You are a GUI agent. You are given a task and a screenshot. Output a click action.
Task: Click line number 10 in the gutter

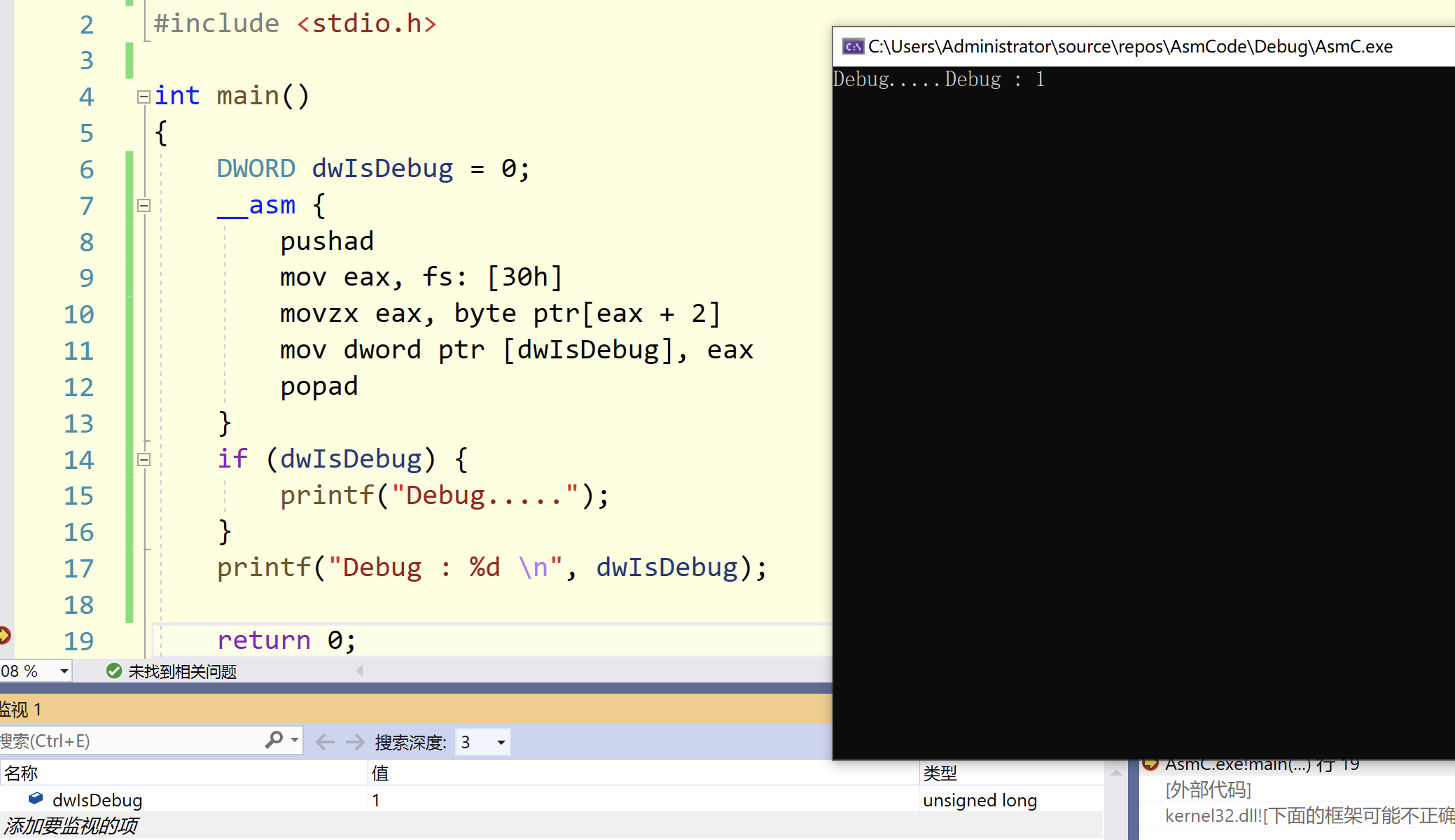pos(78,314)
